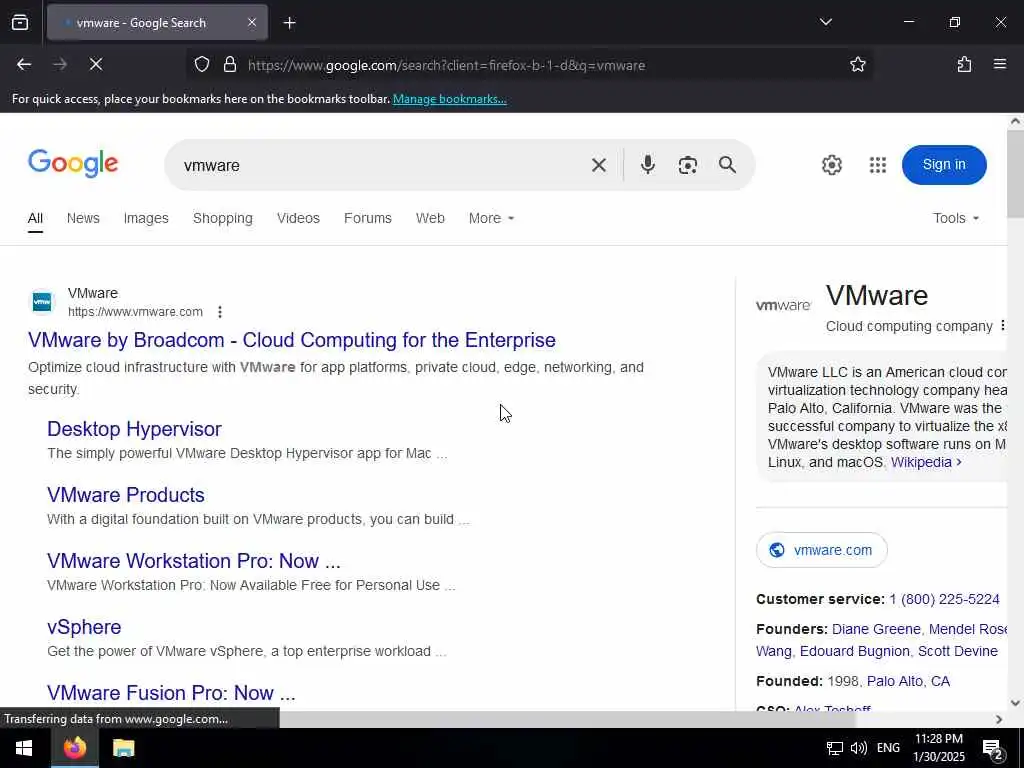Open the network status tray icon

coord(834,748)
